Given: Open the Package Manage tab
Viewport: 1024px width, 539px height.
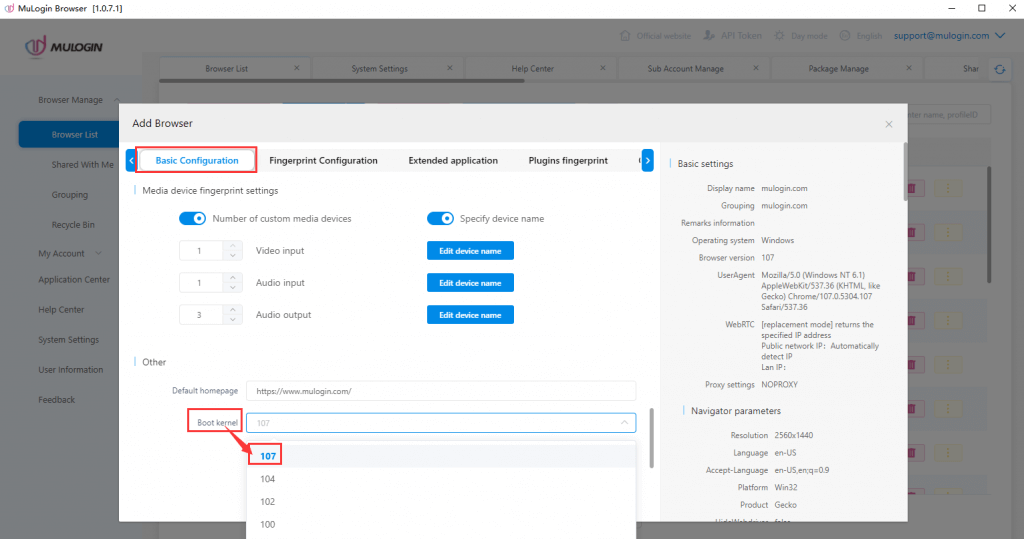Looking at the screenshot, I should [x=838, y=69].
